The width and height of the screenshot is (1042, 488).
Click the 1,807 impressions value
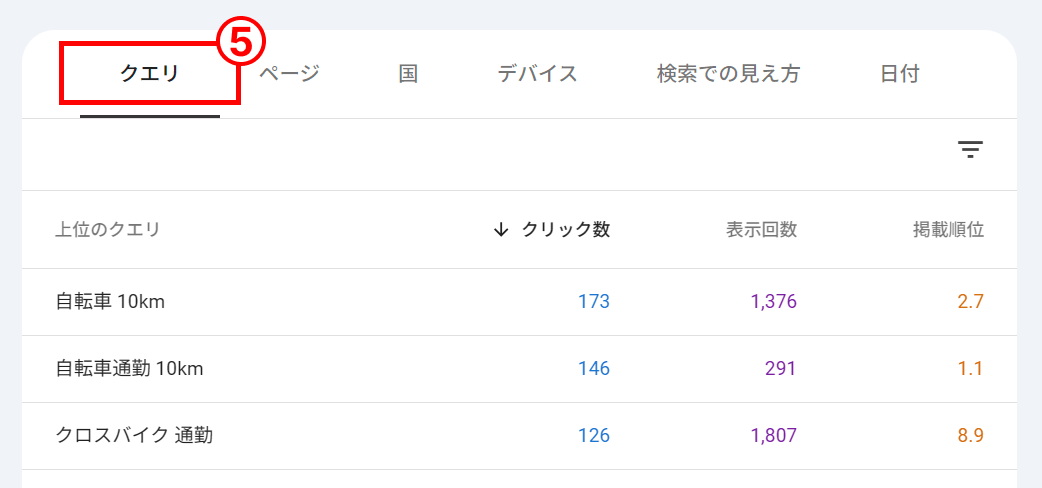[774, 435]
